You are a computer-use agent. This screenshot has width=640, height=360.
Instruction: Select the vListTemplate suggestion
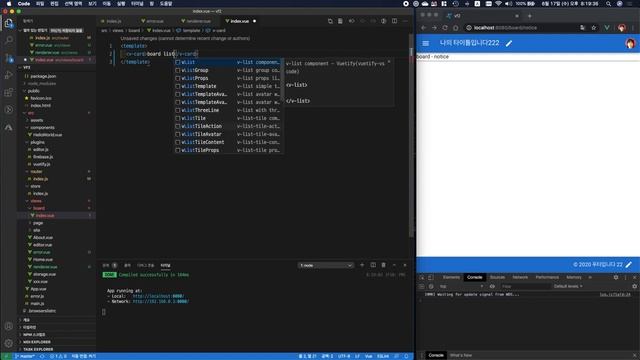(227, 86)
